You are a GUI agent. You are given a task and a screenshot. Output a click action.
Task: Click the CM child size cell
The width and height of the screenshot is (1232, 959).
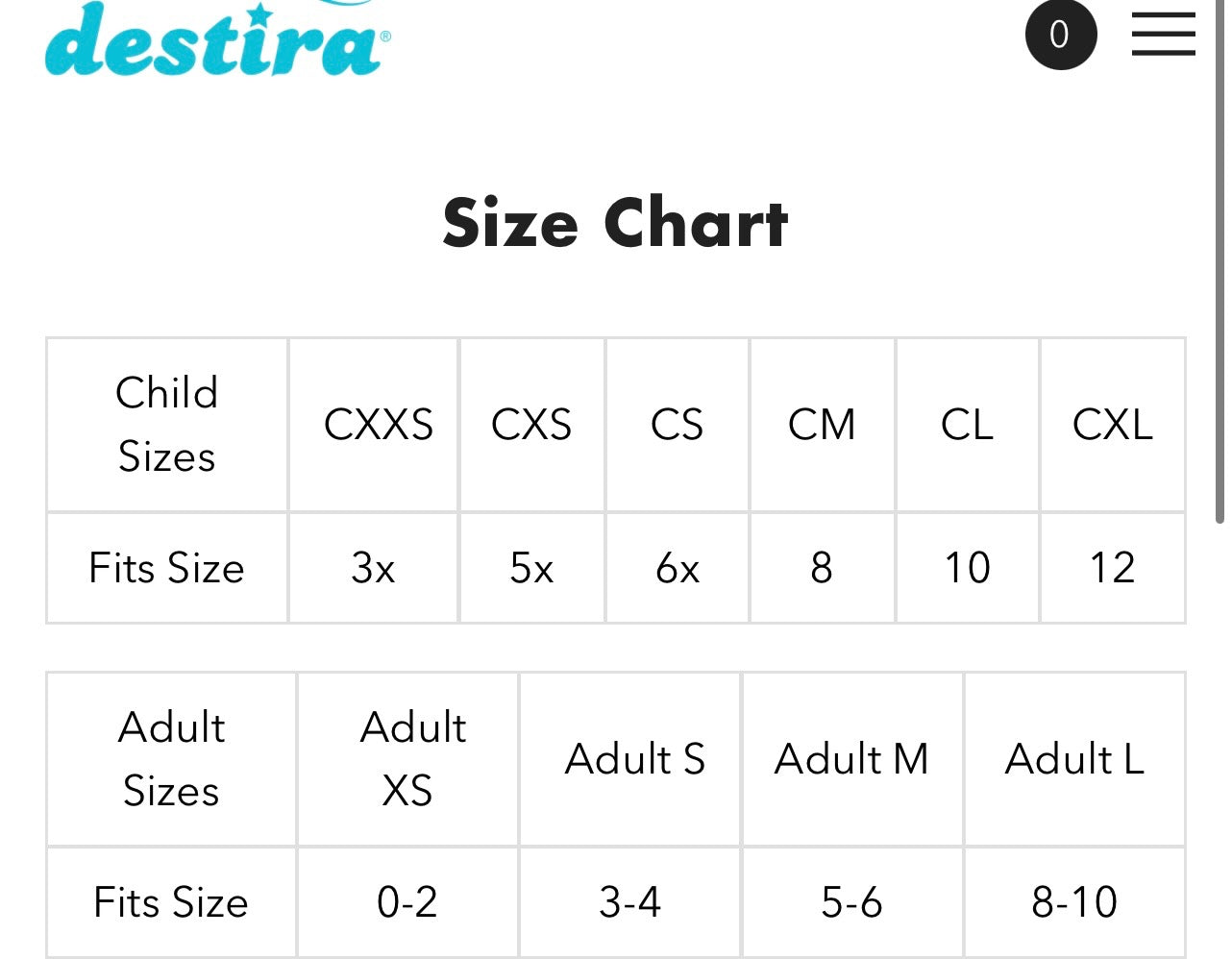point(822,425)
